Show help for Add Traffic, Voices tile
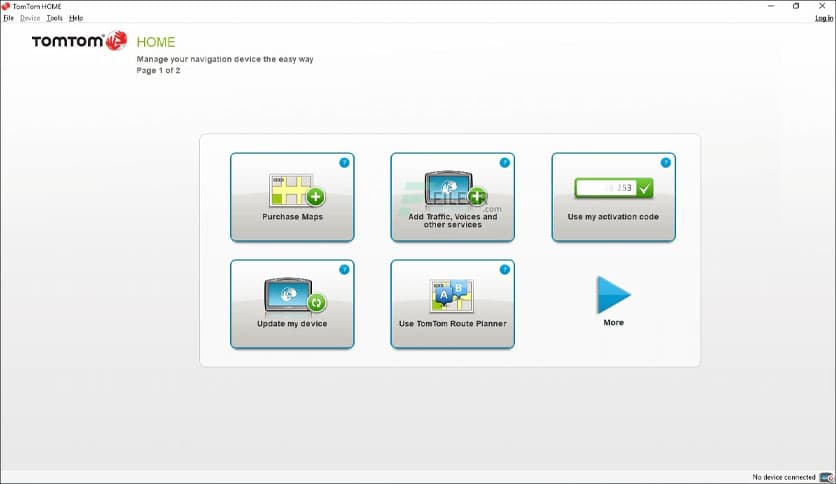 (504, 163)
